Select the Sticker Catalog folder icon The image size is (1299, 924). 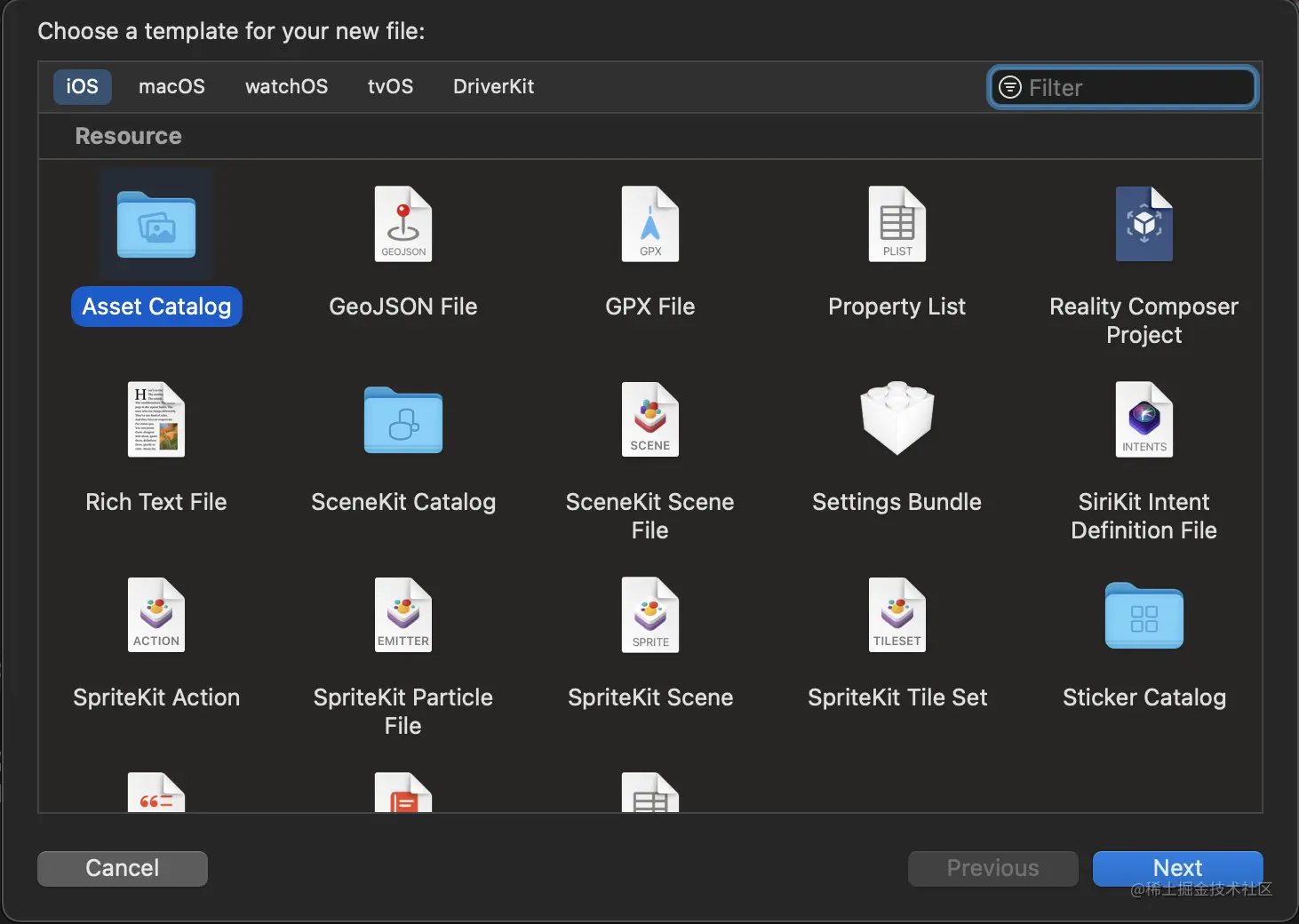click(1144, 616)
